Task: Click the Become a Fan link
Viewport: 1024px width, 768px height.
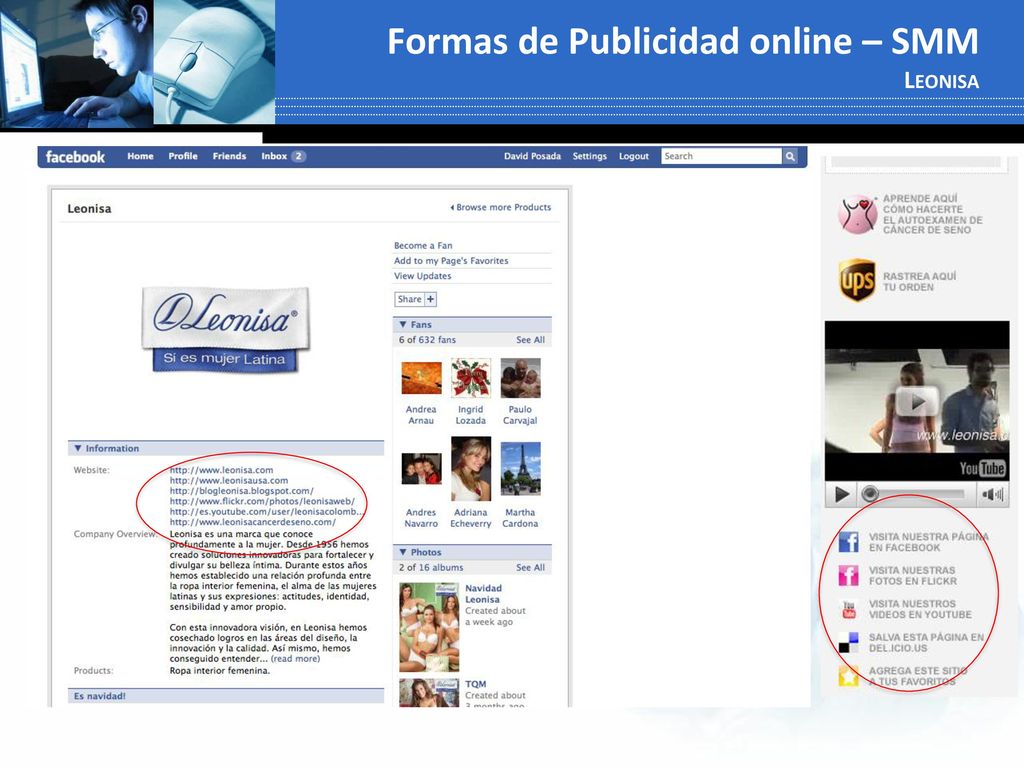Action: (x=423, y=246)
